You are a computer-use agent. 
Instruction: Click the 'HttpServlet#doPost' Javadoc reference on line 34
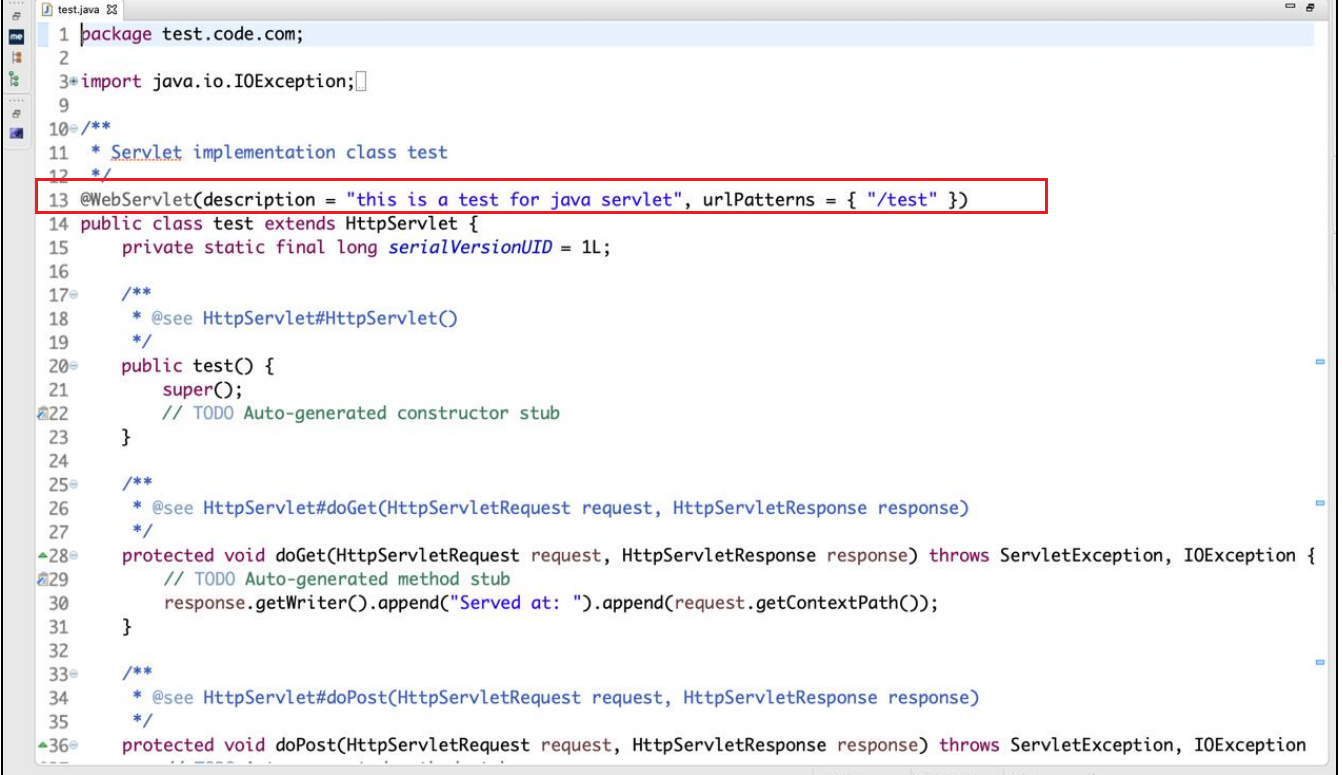coord(295,698)
